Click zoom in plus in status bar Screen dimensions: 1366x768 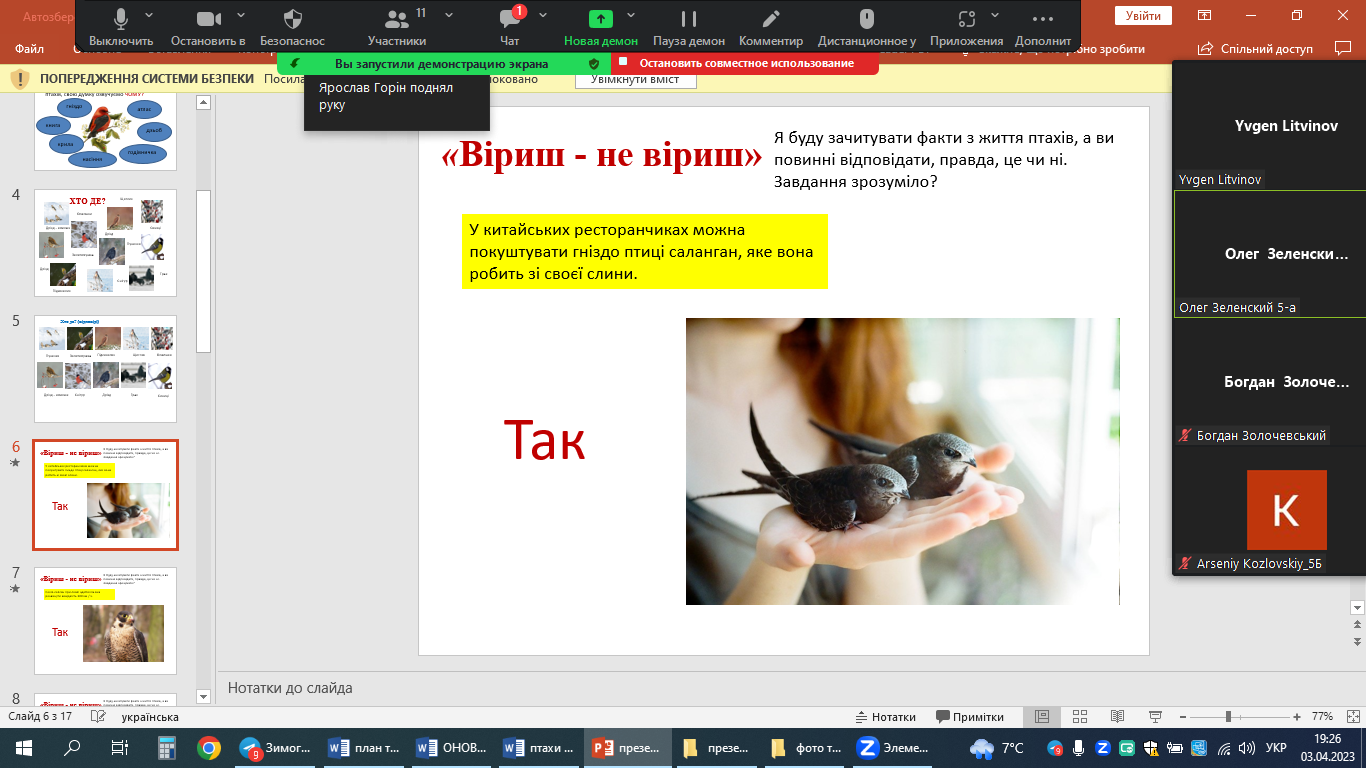pyautogui.click(x=1297, y=717)
